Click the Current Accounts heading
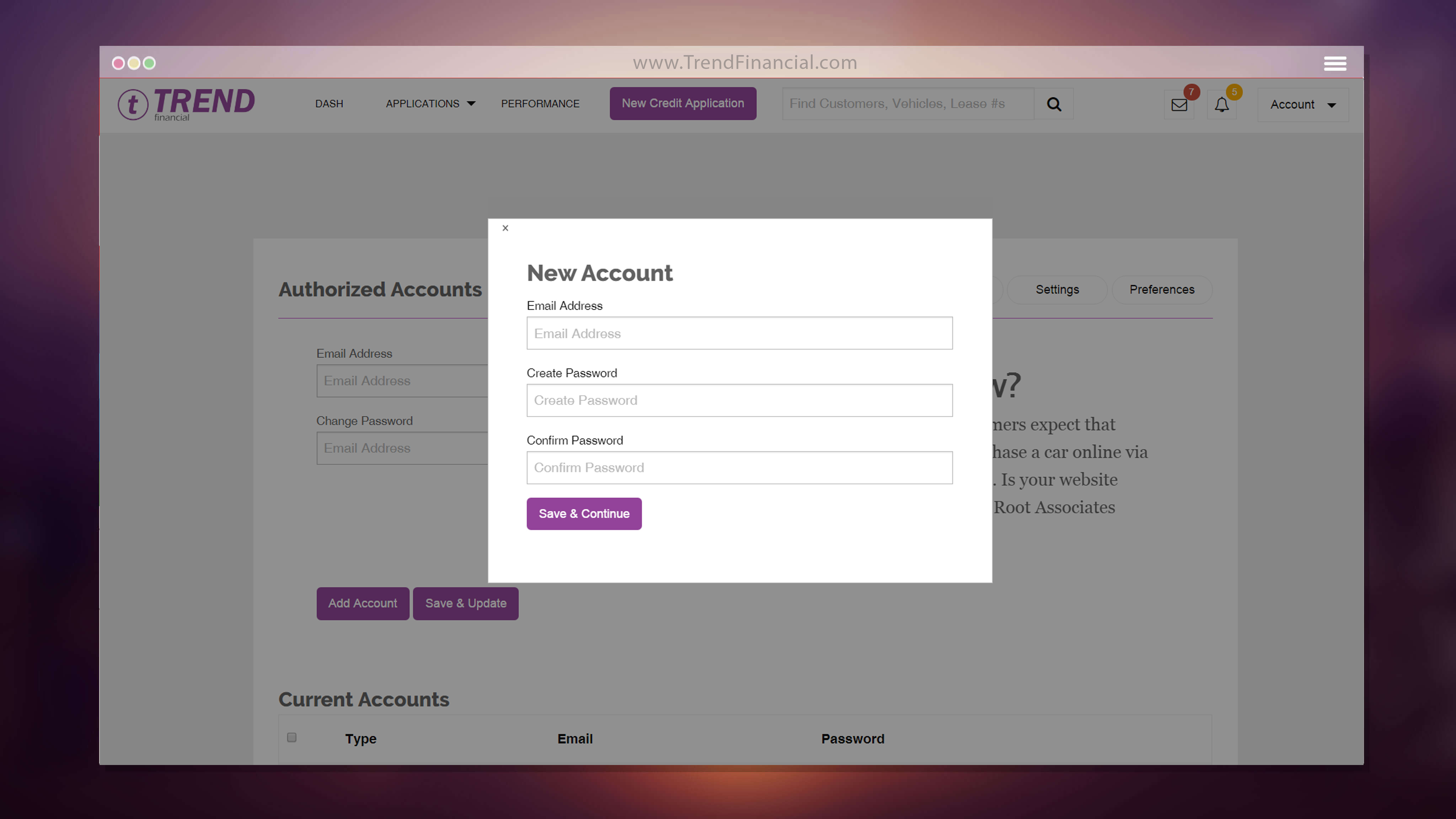 (x=363, y=700)
